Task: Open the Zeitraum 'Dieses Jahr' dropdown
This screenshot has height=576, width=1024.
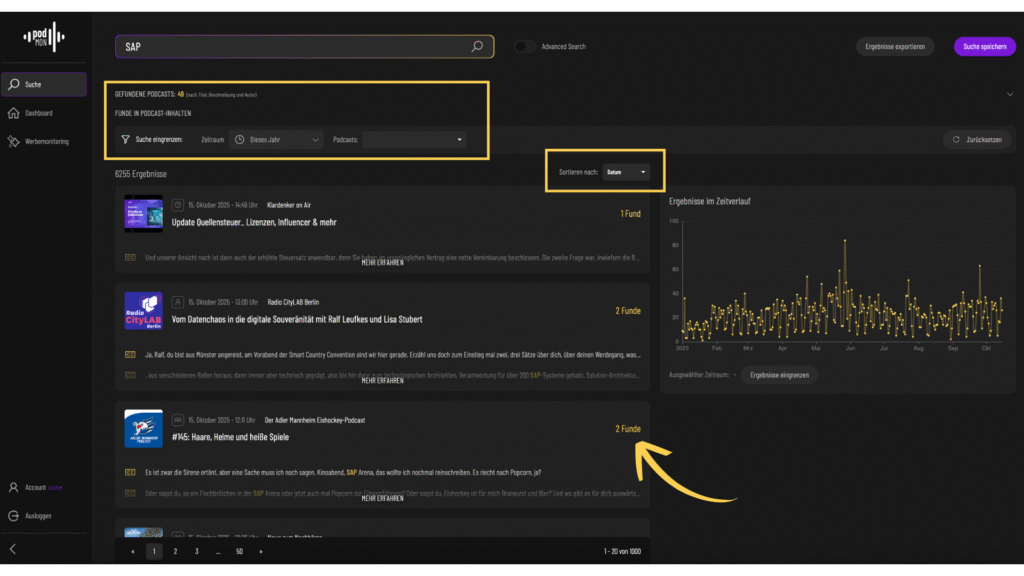Action: [277, 140]
